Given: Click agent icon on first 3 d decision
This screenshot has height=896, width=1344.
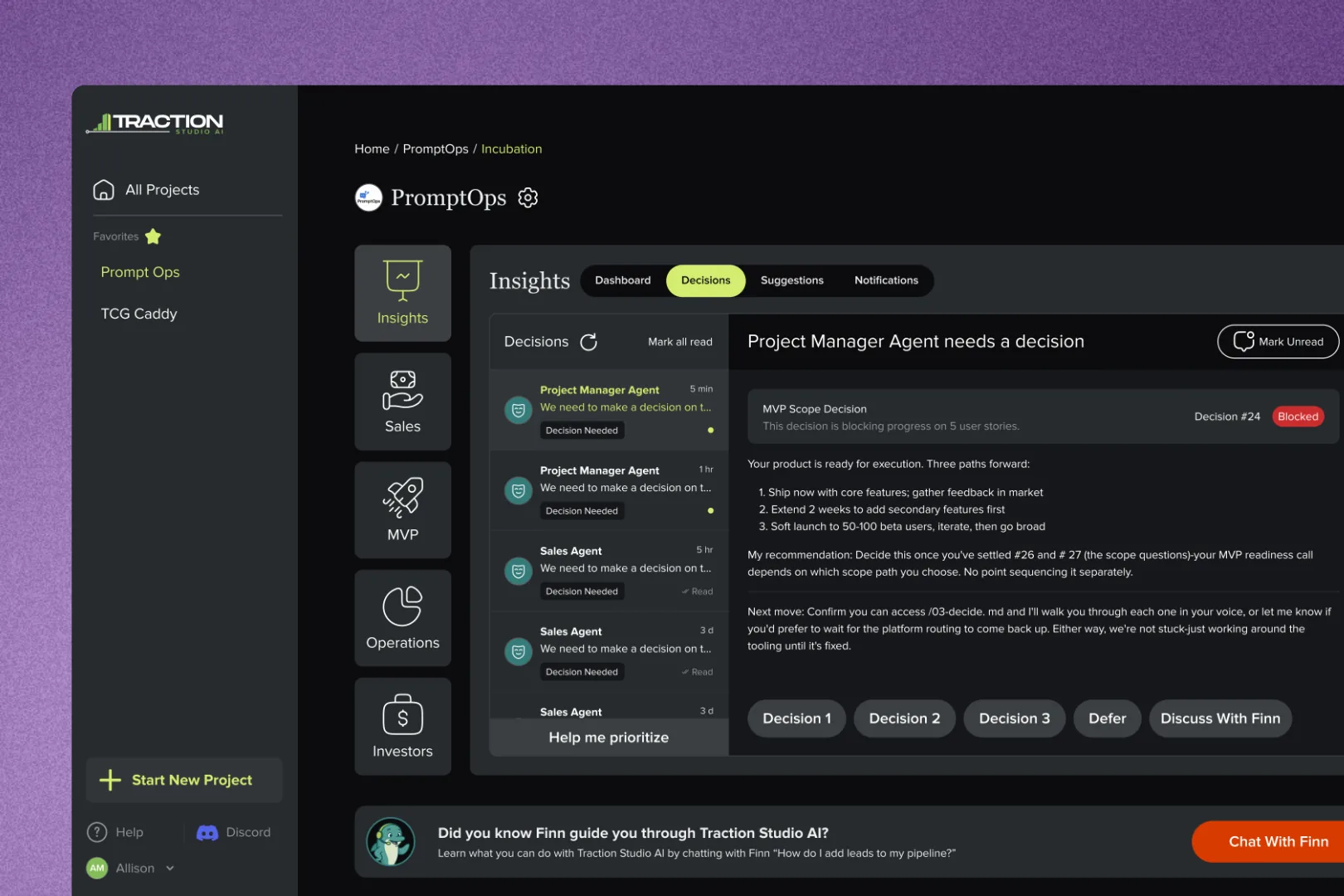Looking at the screenshot, I should [519, 651].
